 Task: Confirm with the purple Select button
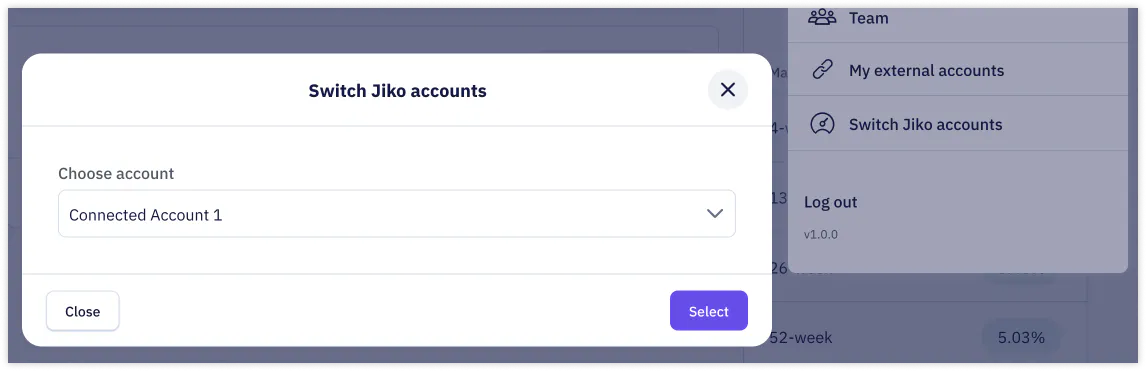708,311
